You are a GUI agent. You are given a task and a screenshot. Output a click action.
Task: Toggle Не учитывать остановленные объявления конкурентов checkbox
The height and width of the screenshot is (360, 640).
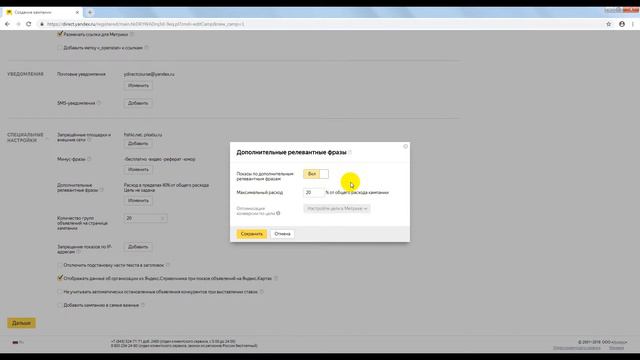pyautogui.click(x=60, y=292)
